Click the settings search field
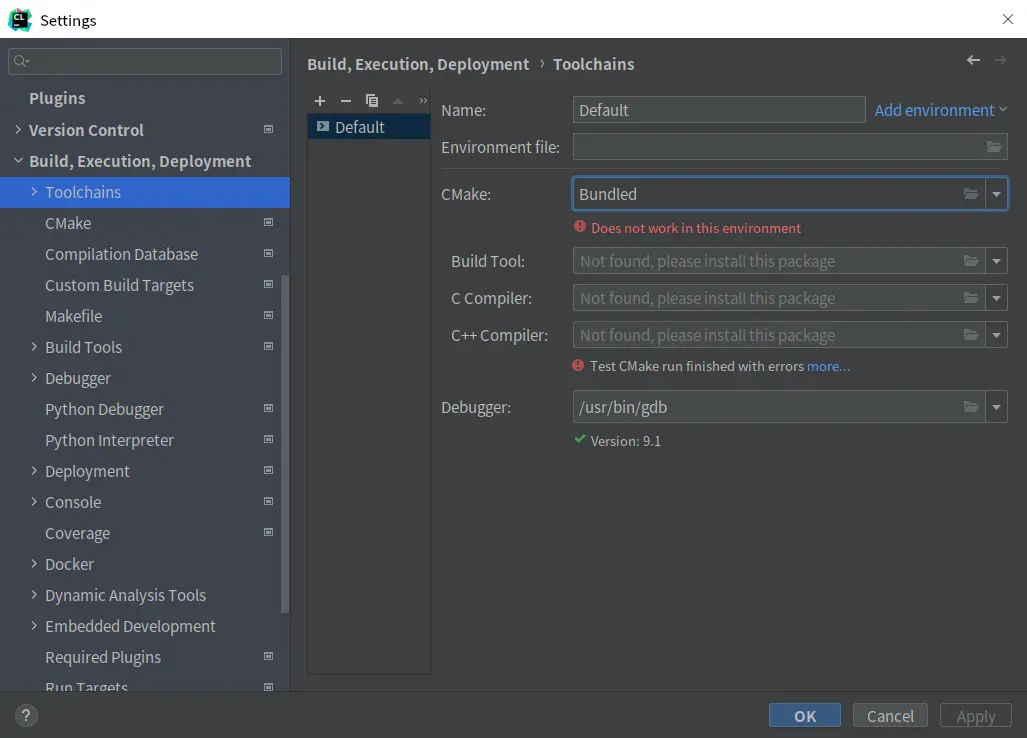1027x738 pixels. click(150, 62)
